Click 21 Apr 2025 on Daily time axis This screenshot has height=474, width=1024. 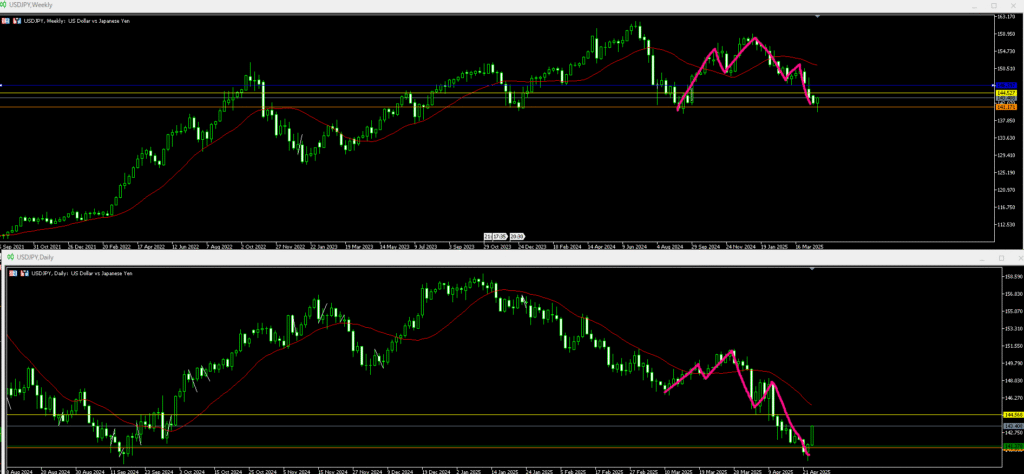click(816, 471)
